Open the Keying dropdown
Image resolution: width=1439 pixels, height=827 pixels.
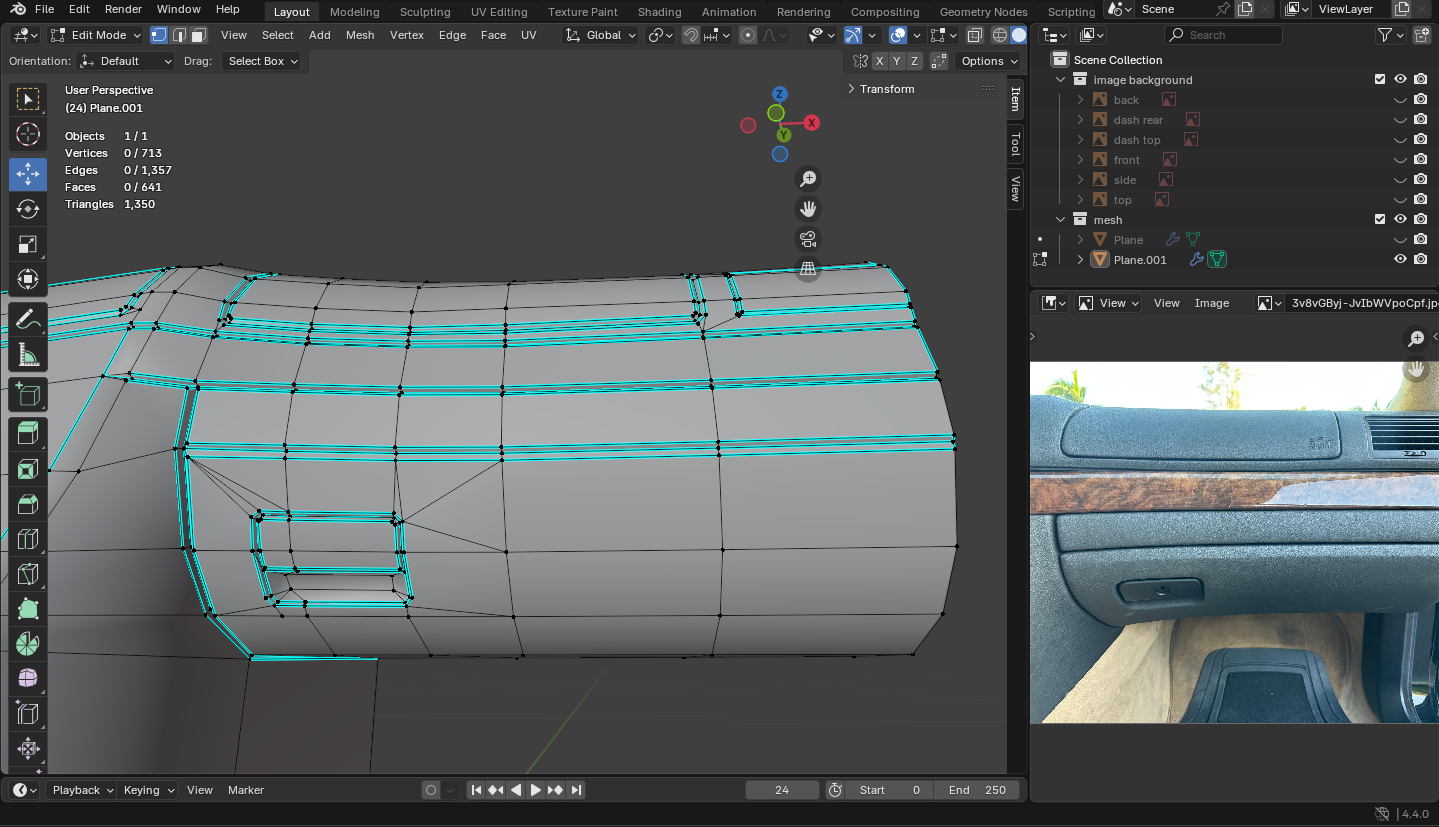(148, 790)
